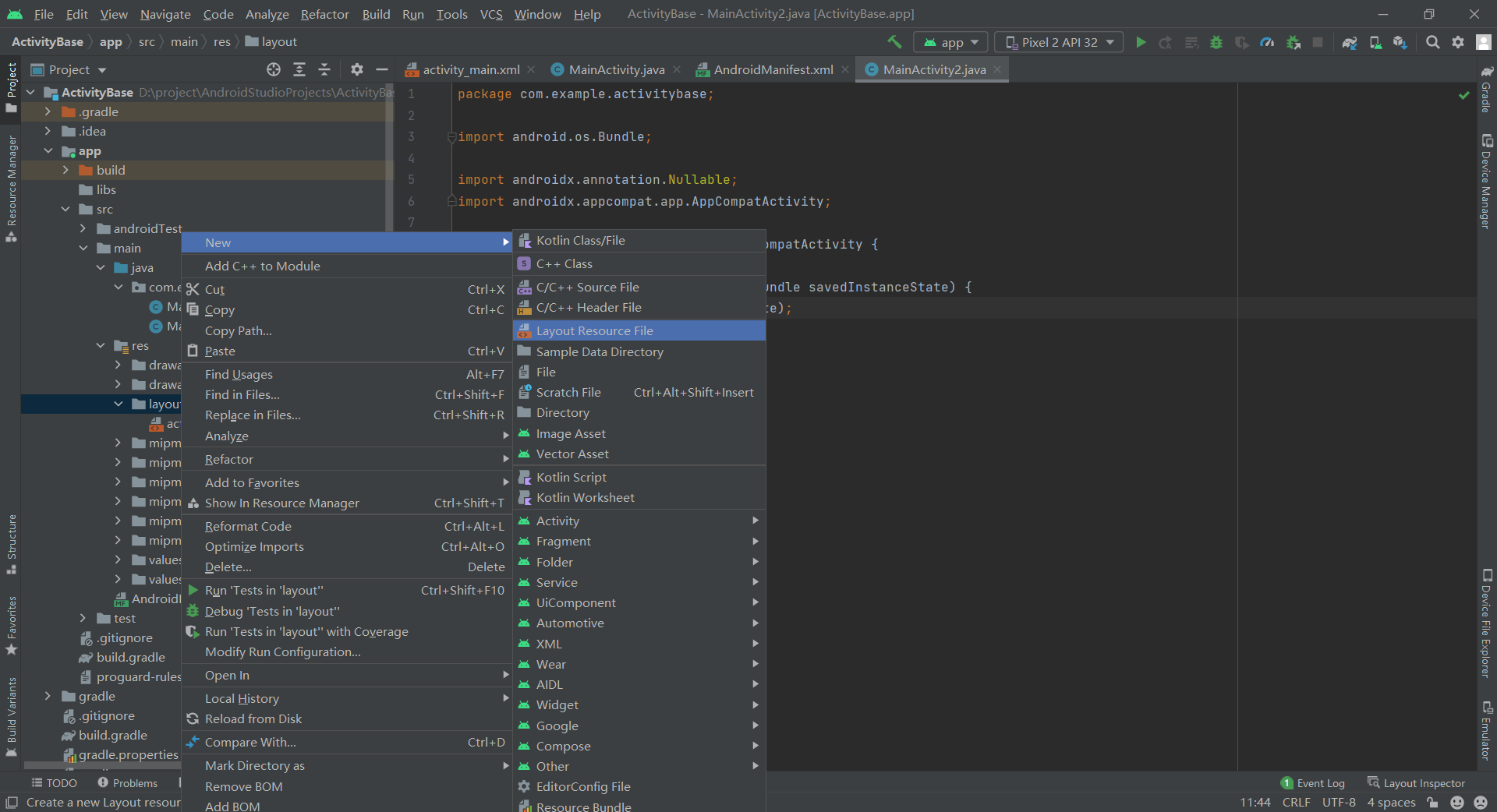Open the Structure side tool window
This screenshot has width=1497, height=812.
[x=11, y=544]
